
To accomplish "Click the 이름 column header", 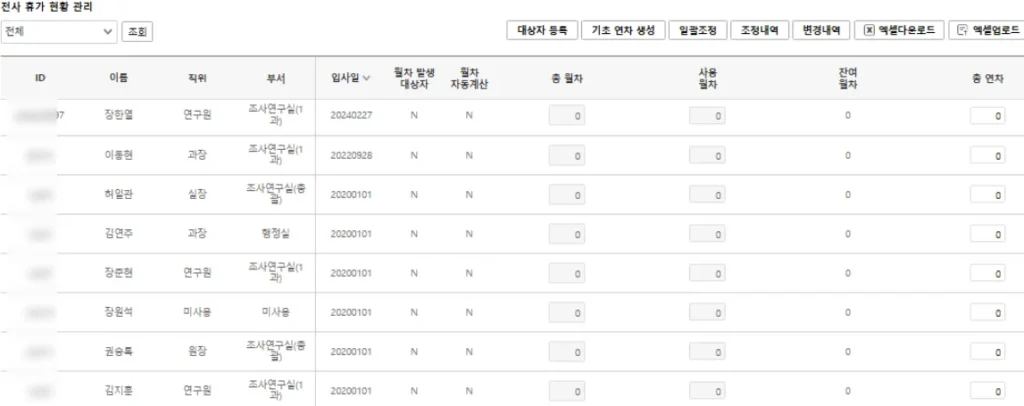I will pos(118,78).
